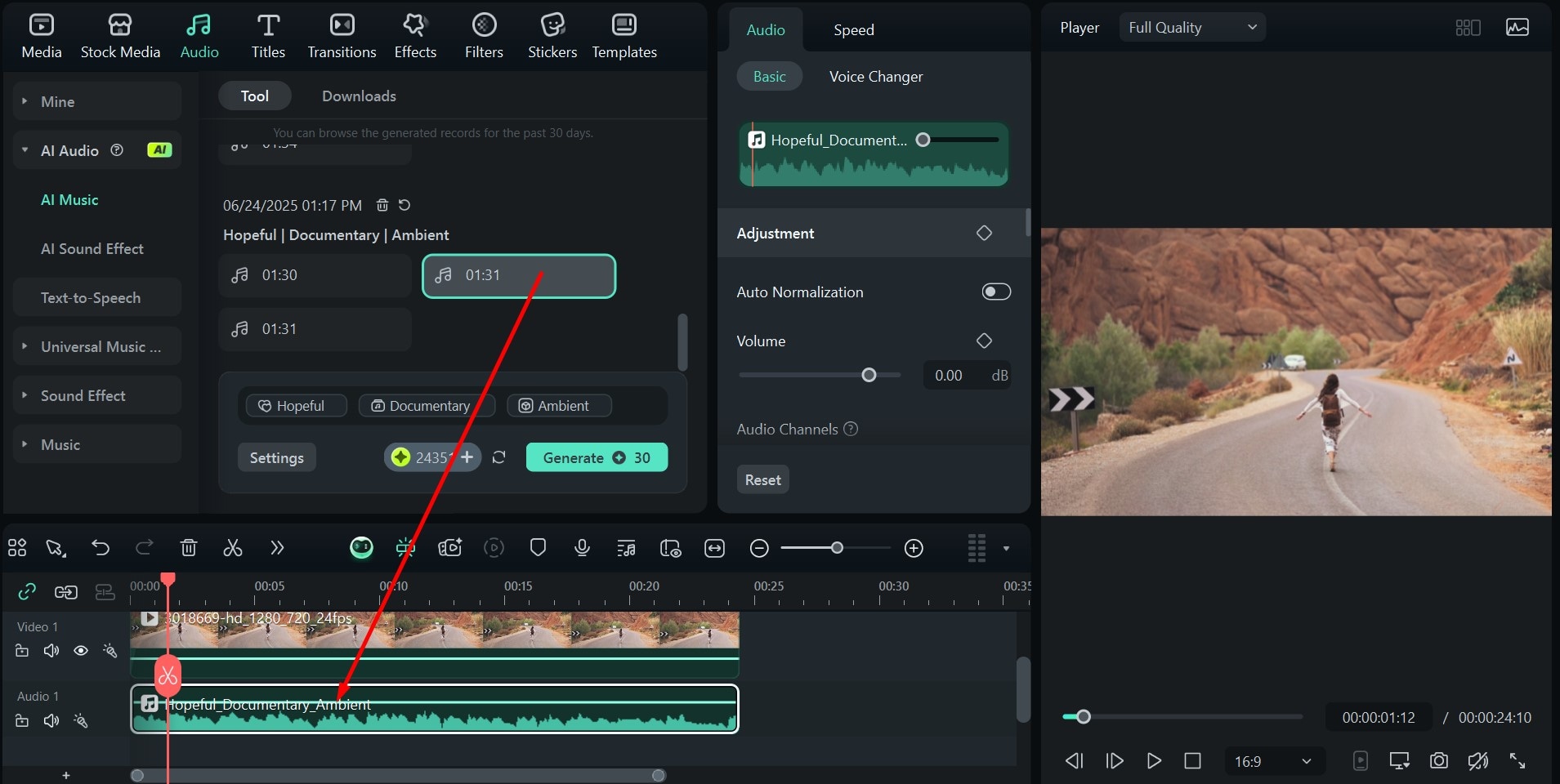This screenshot has width=1560, height=784.
Task: Zoom in the timeline
Action: 914,548
